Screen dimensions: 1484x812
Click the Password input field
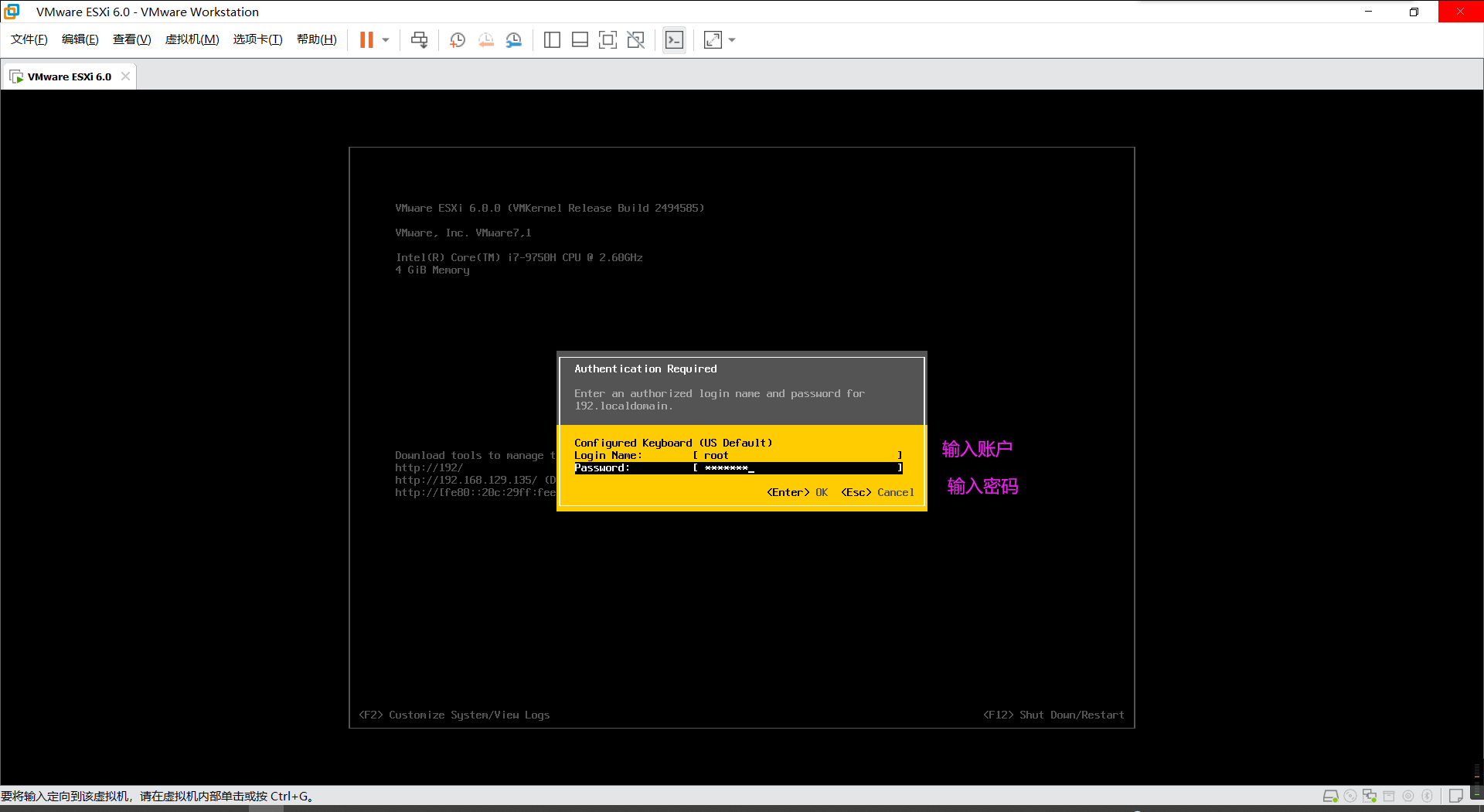[x=798, y=468]
